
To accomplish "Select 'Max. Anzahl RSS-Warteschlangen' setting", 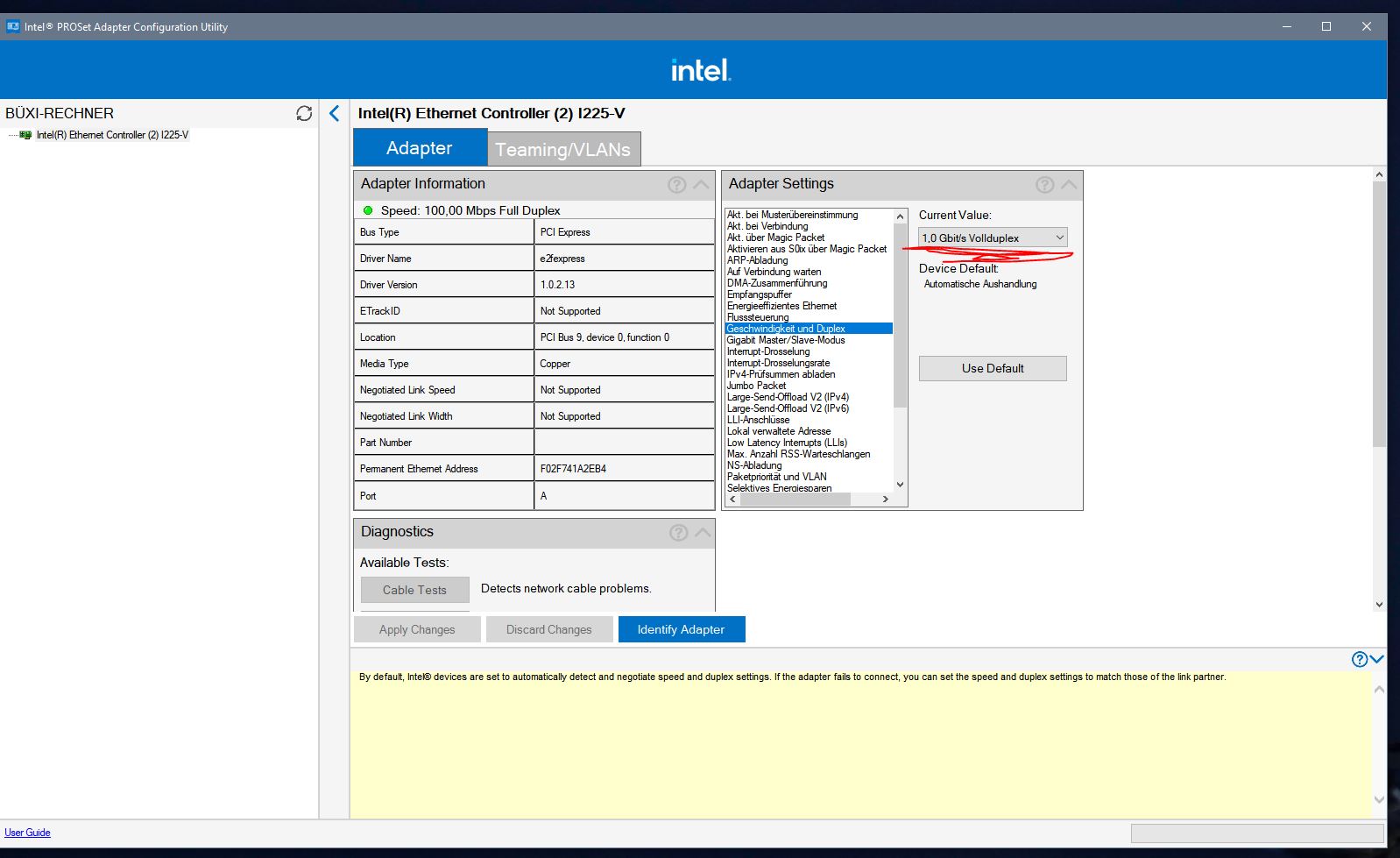I will [x=798, y=454].
